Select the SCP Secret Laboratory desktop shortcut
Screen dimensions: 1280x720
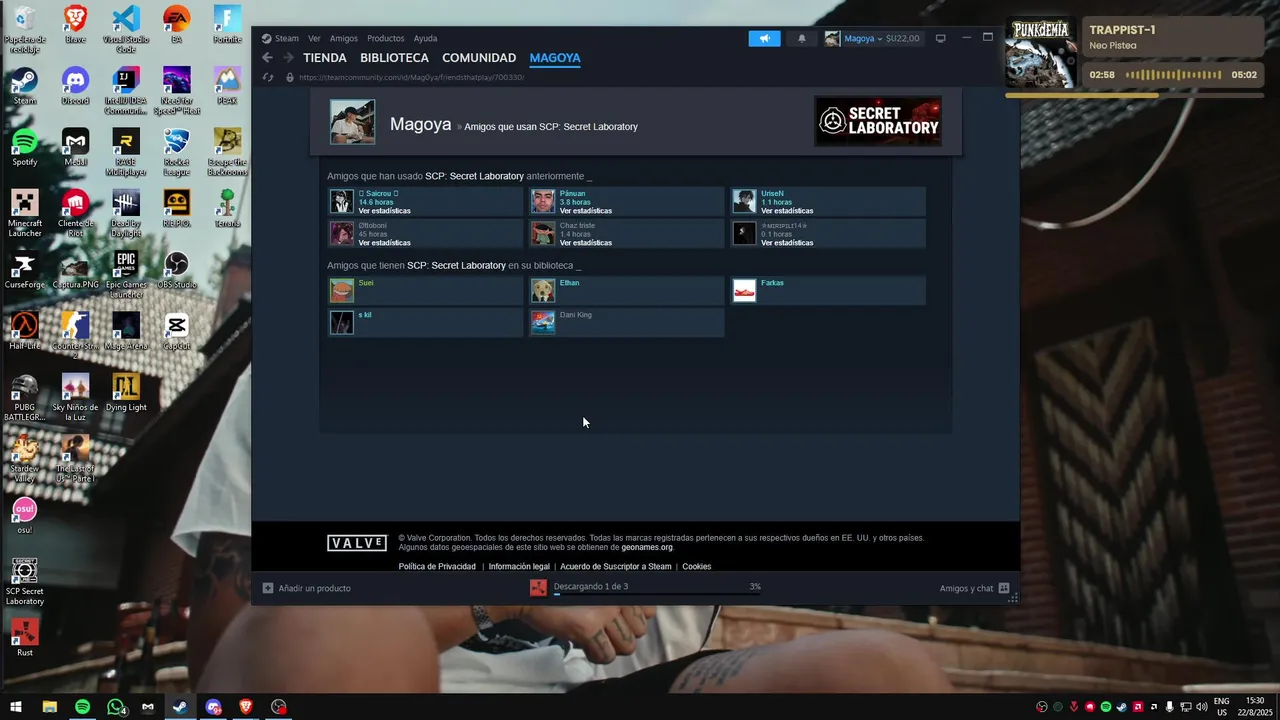pos(25,581)
